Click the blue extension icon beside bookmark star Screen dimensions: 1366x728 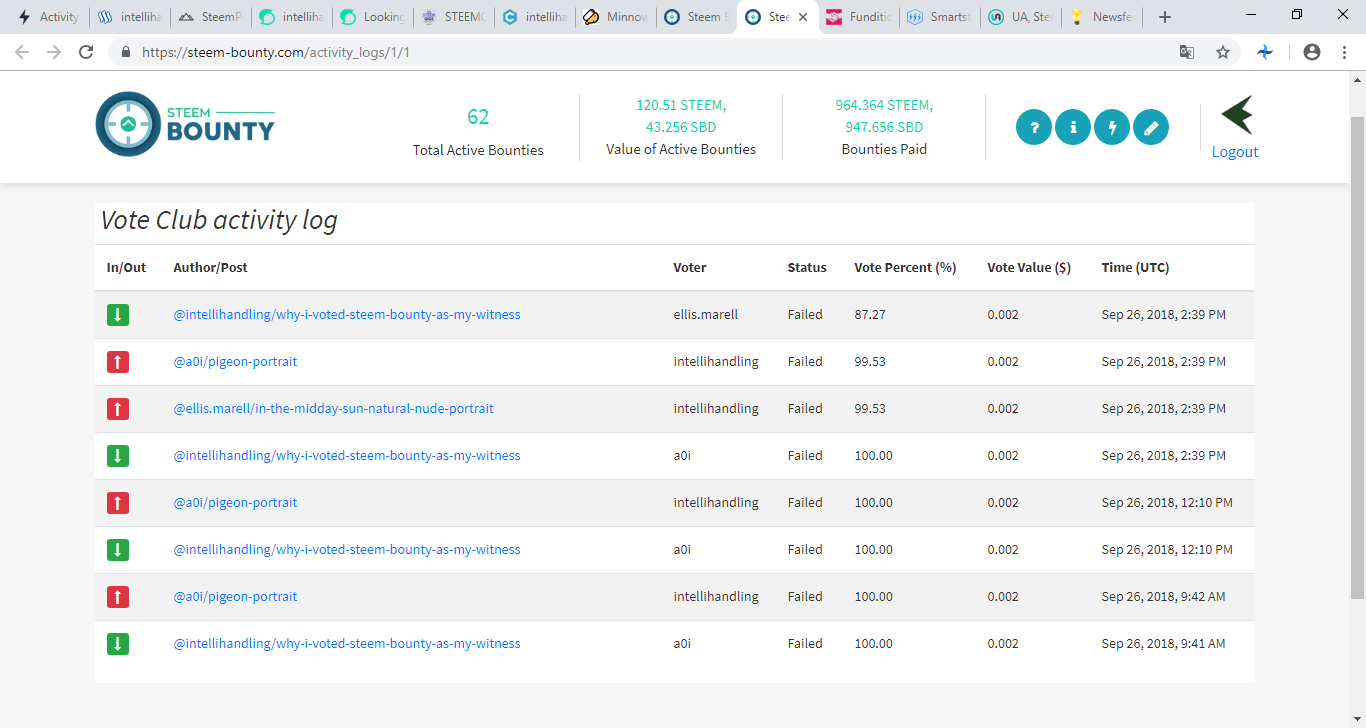(1266, 52)
